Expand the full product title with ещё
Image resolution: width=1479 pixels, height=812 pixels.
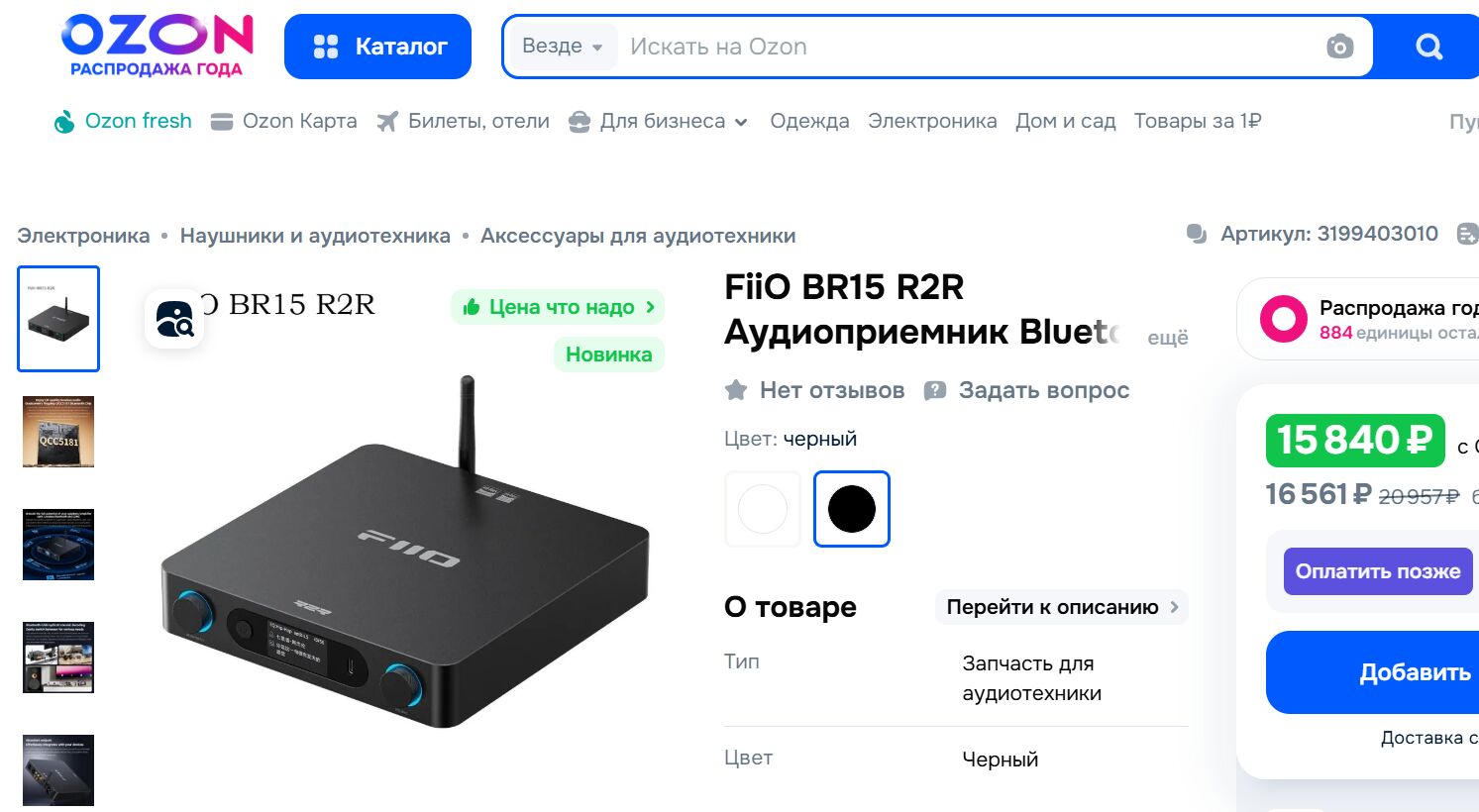point(1168,338)
